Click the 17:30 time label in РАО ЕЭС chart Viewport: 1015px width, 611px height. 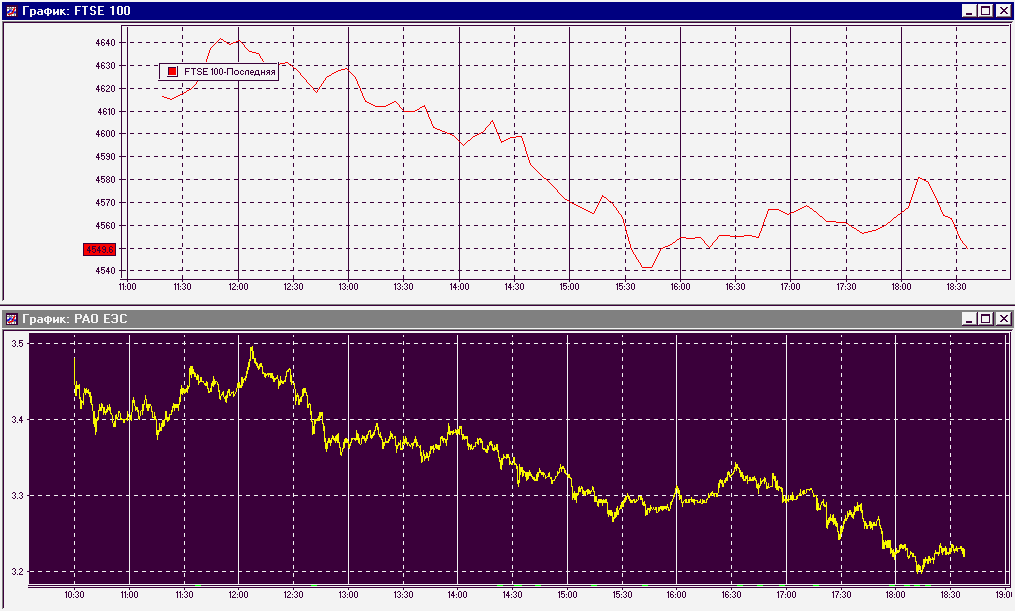click(842, 594)
